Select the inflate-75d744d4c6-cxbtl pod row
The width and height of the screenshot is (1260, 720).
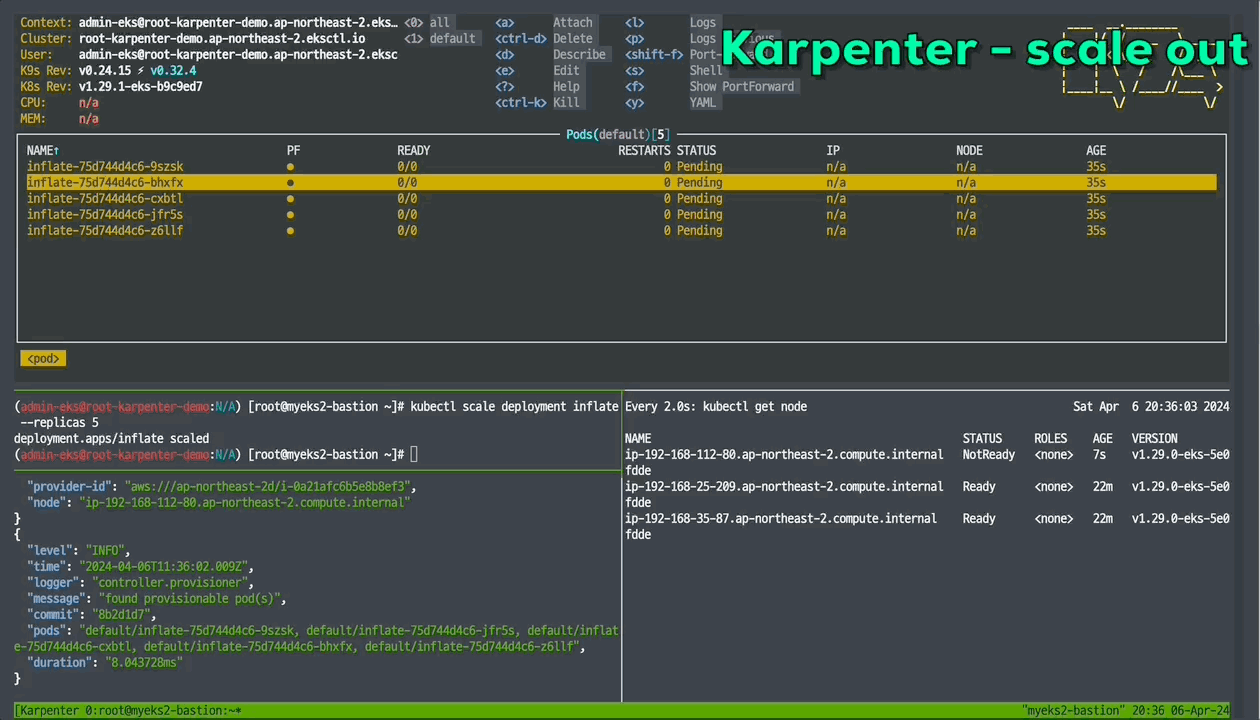[621, 198]
